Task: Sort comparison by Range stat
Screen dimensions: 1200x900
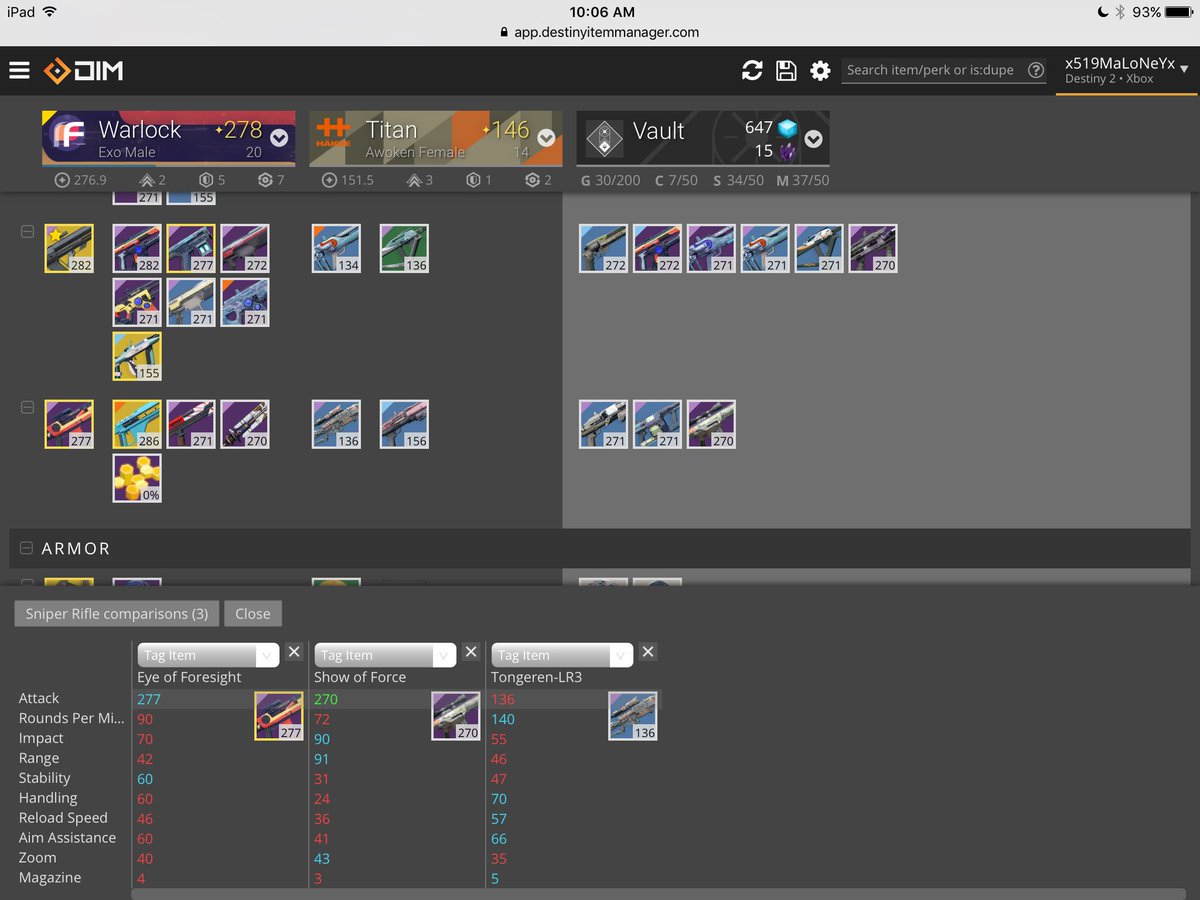Action: pos(39,758)
